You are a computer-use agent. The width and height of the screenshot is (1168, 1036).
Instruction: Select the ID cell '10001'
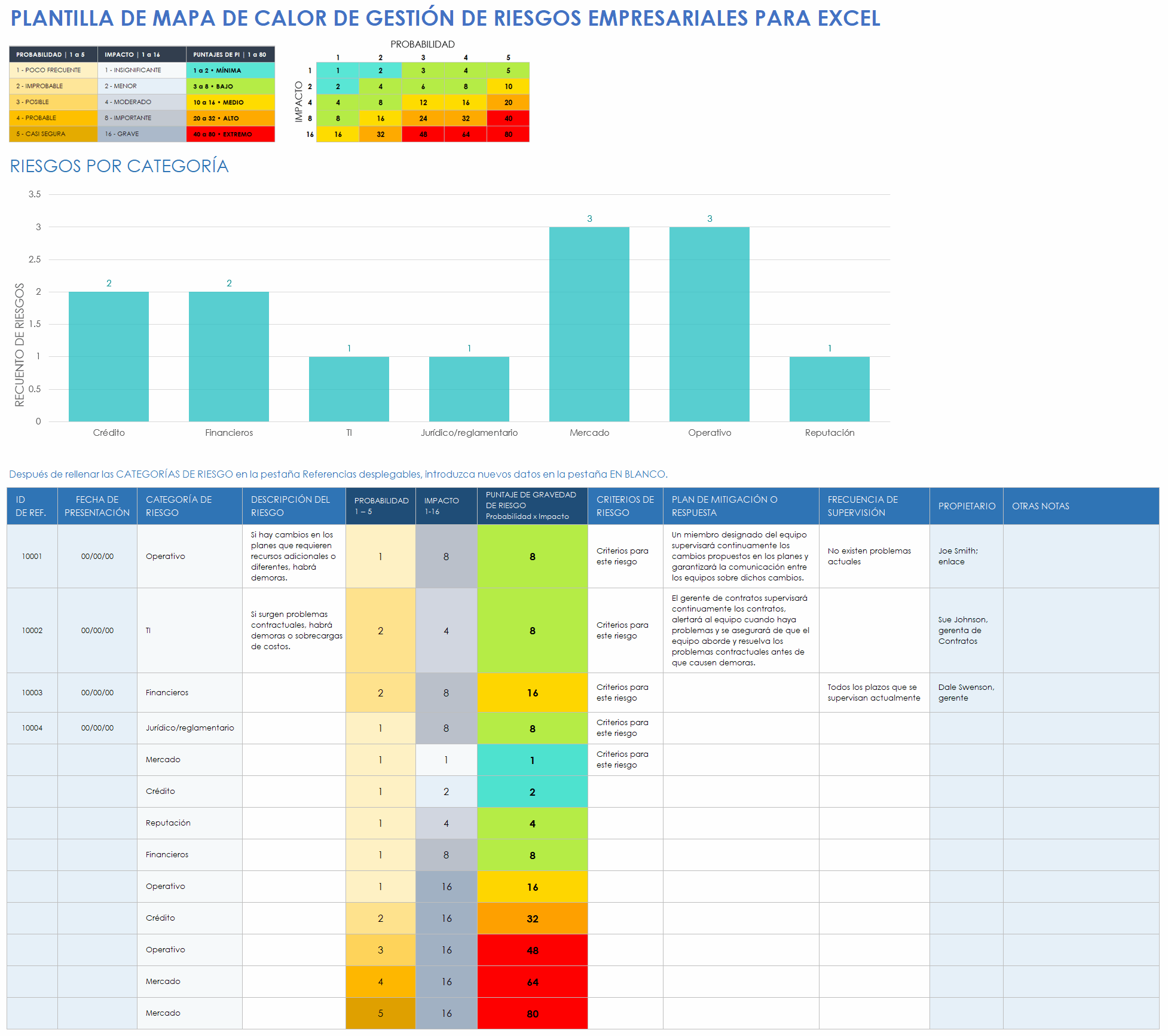[x=32, y=556]
